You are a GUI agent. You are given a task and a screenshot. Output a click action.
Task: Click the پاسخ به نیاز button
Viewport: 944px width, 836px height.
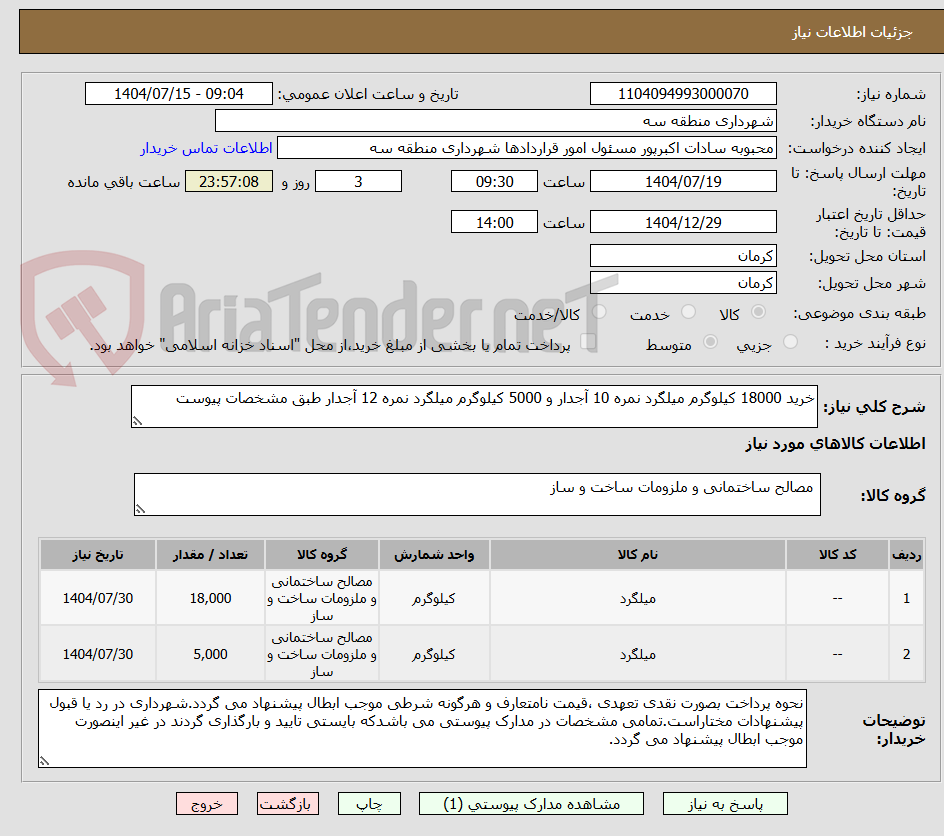[x=725, y=804]
